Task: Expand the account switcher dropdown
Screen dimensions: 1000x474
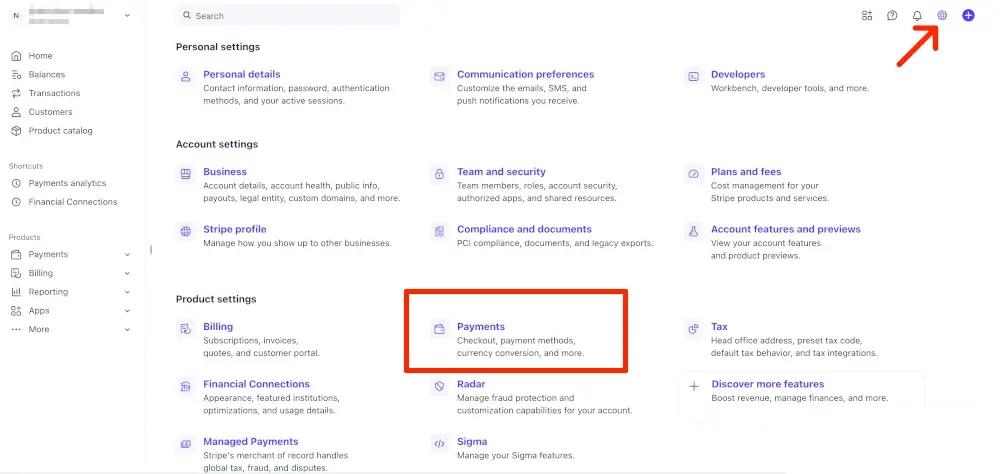Action: coord(127,15)
